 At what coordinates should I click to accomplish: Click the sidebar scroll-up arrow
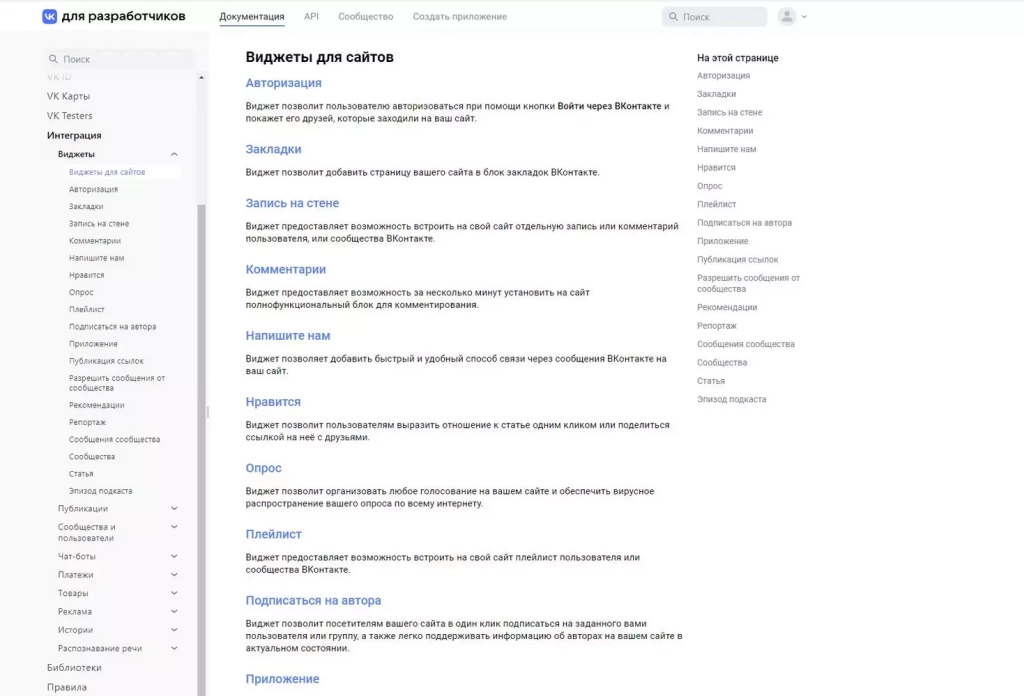201,78
